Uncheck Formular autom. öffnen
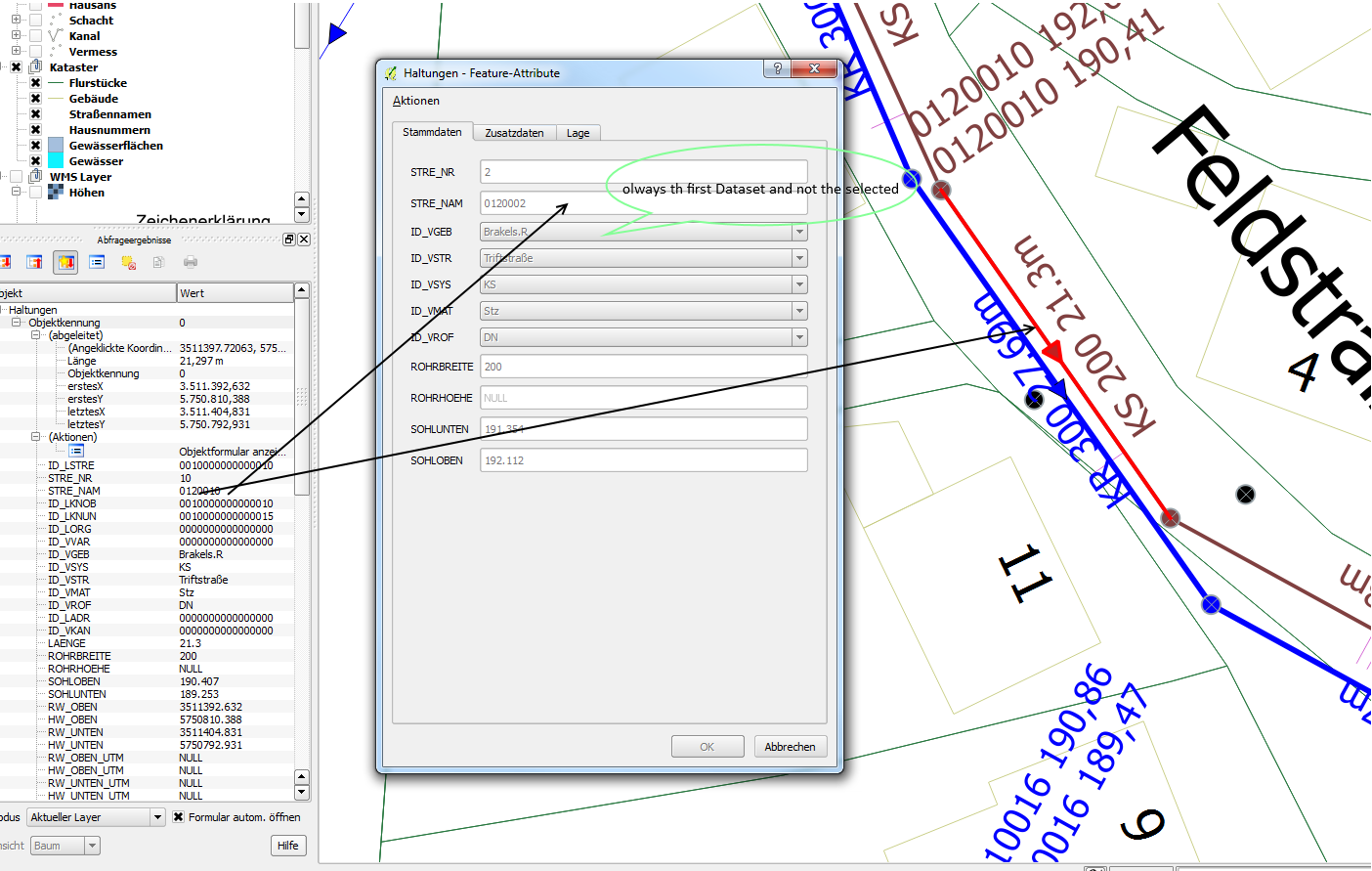Screen dimensions: 1372x871 point(178,817)
